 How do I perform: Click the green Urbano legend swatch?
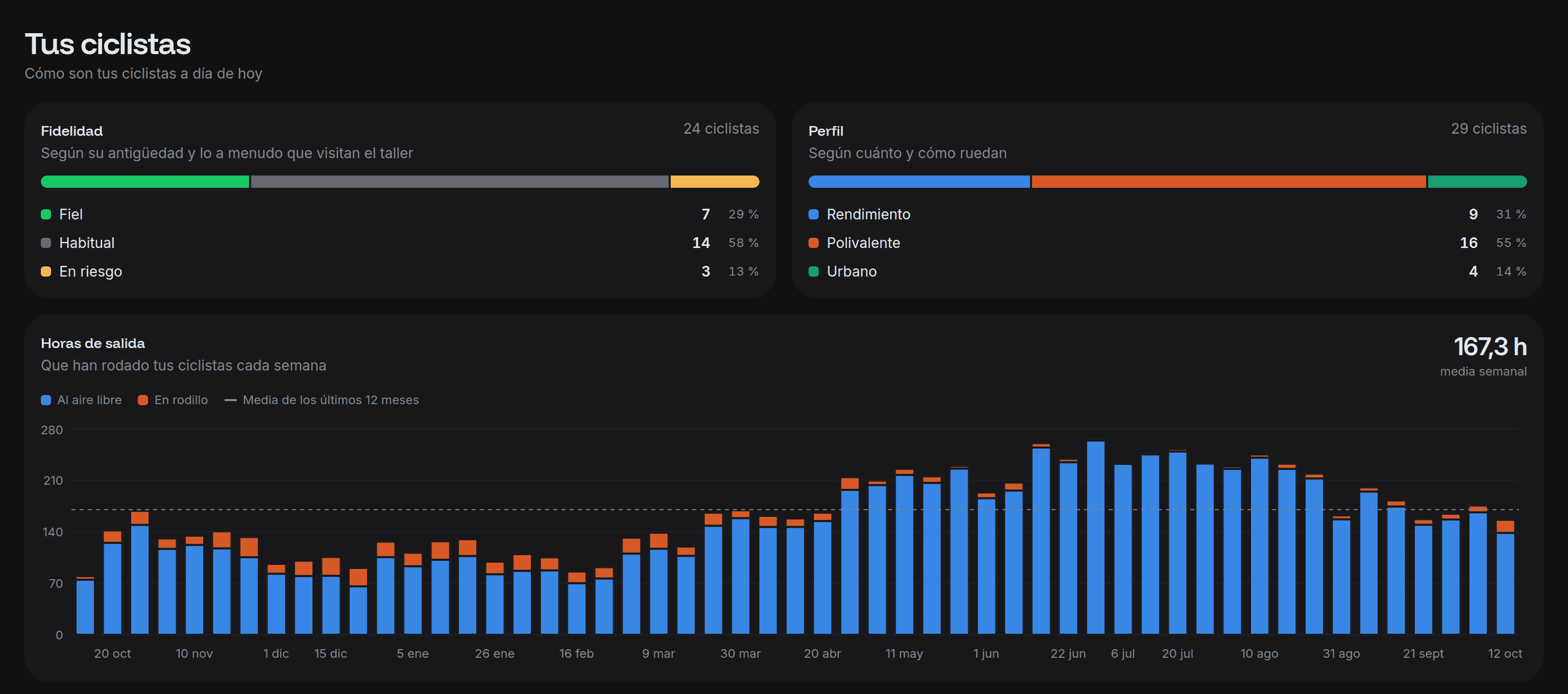click(813, 271)
